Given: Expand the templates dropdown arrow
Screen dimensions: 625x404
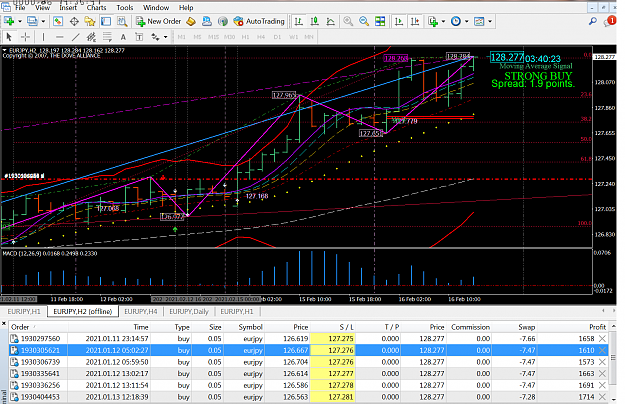Looking at the screenshot, I should tap(490, 21).
